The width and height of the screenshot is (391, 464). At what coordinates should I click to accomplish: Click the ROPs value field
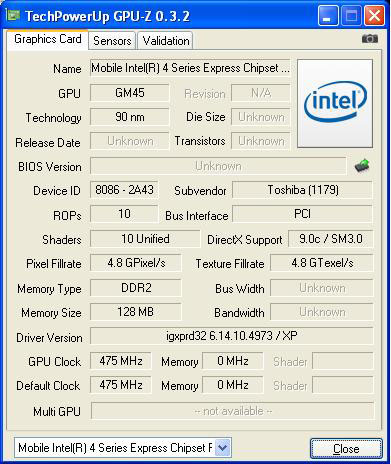tap(124, 214)
